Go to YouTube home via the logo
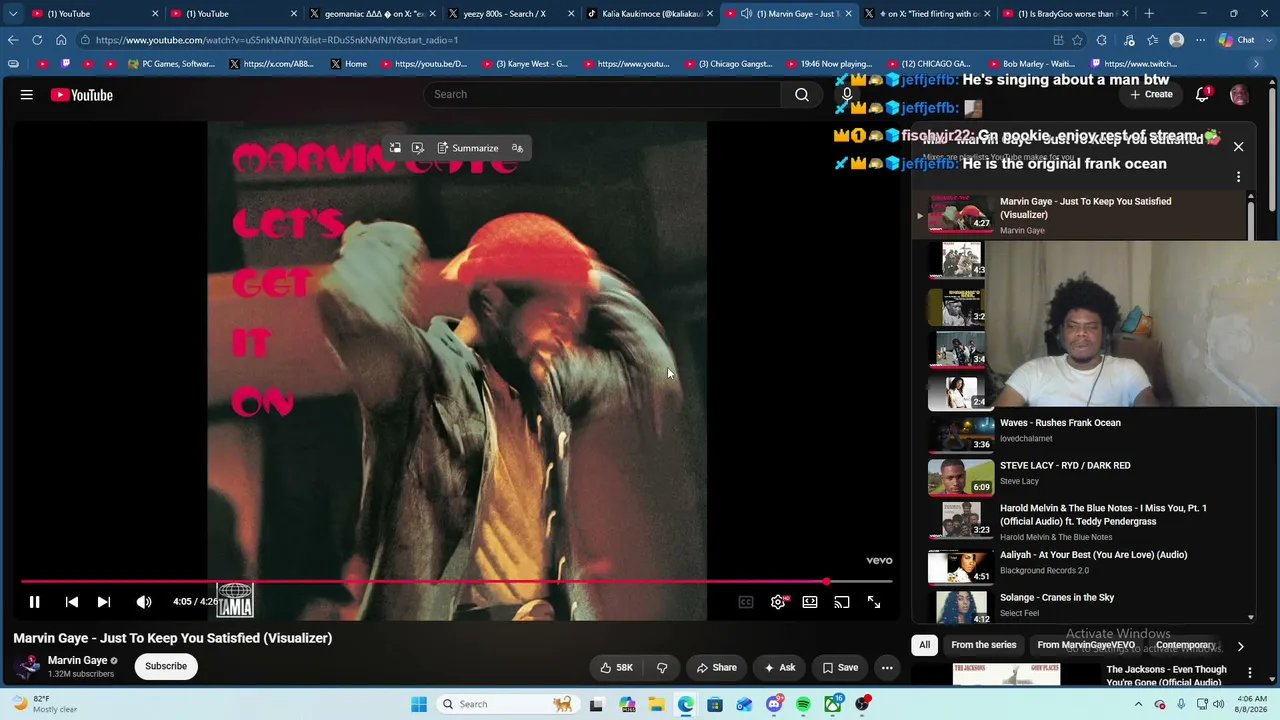This screenshot has width=1280, height=720. click(82, 95)
